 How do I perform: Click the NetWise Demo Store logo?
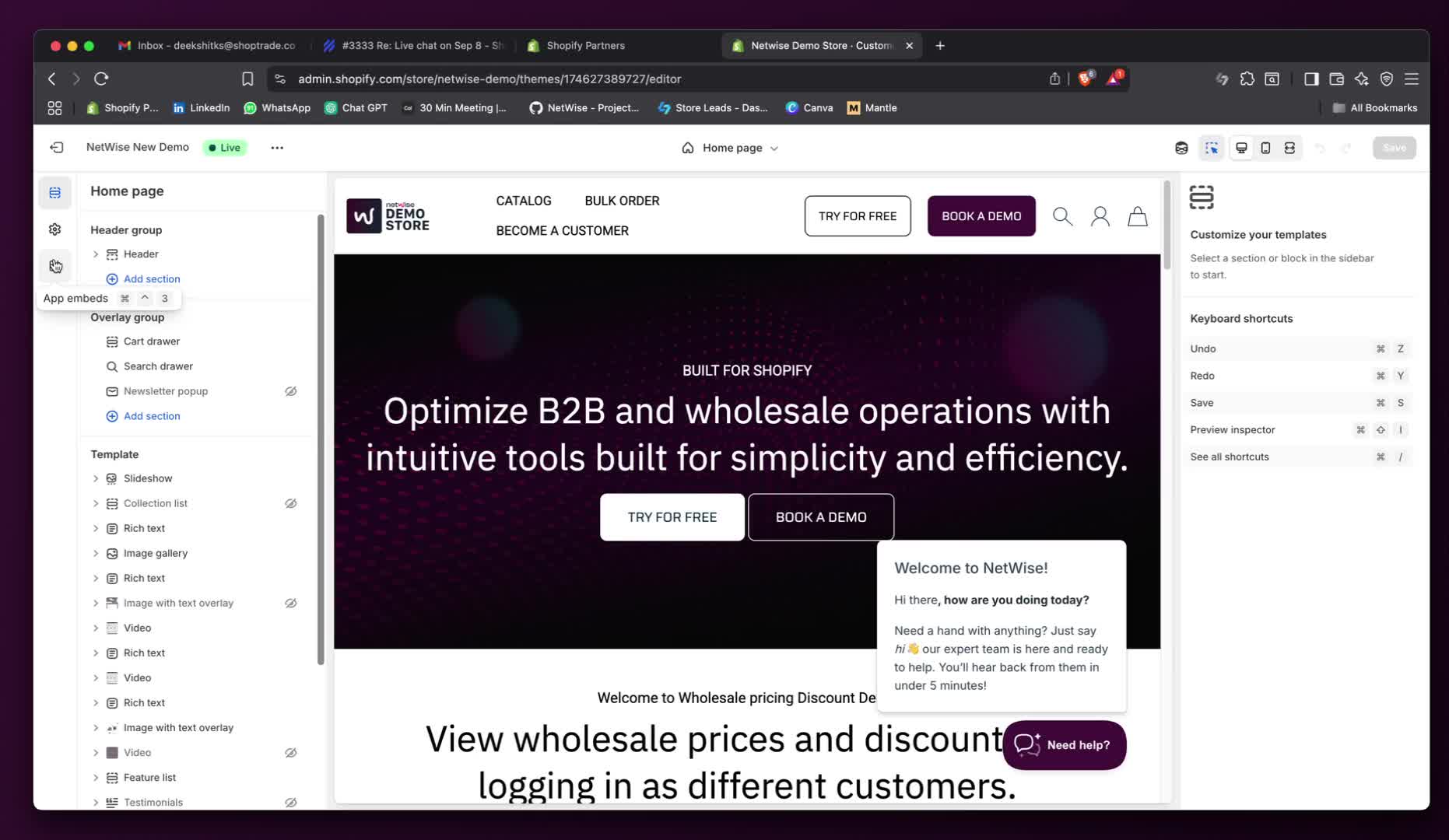pos(388,215)
